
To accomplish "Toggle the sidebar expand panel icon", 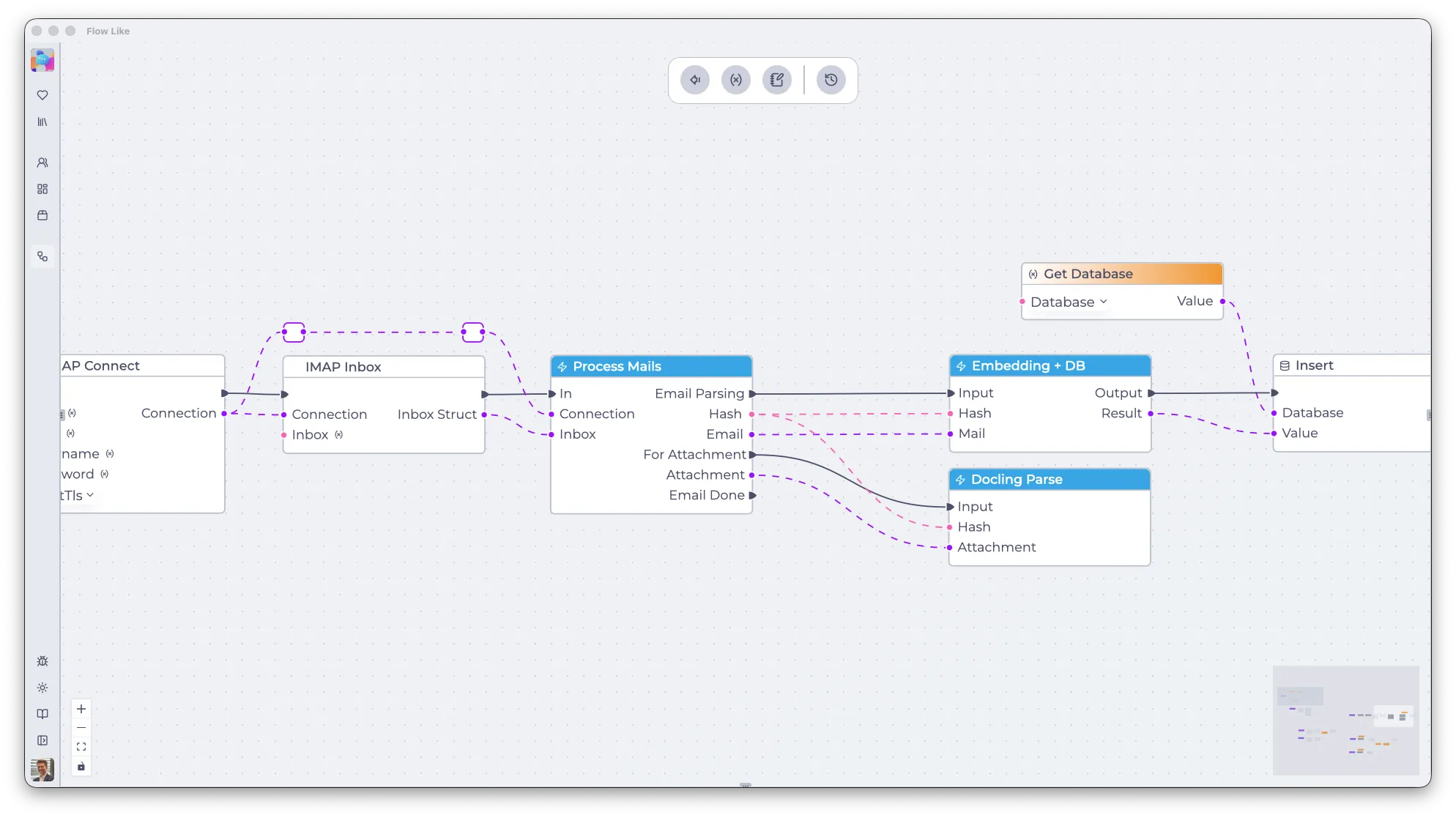I will [x=42, y=740].
